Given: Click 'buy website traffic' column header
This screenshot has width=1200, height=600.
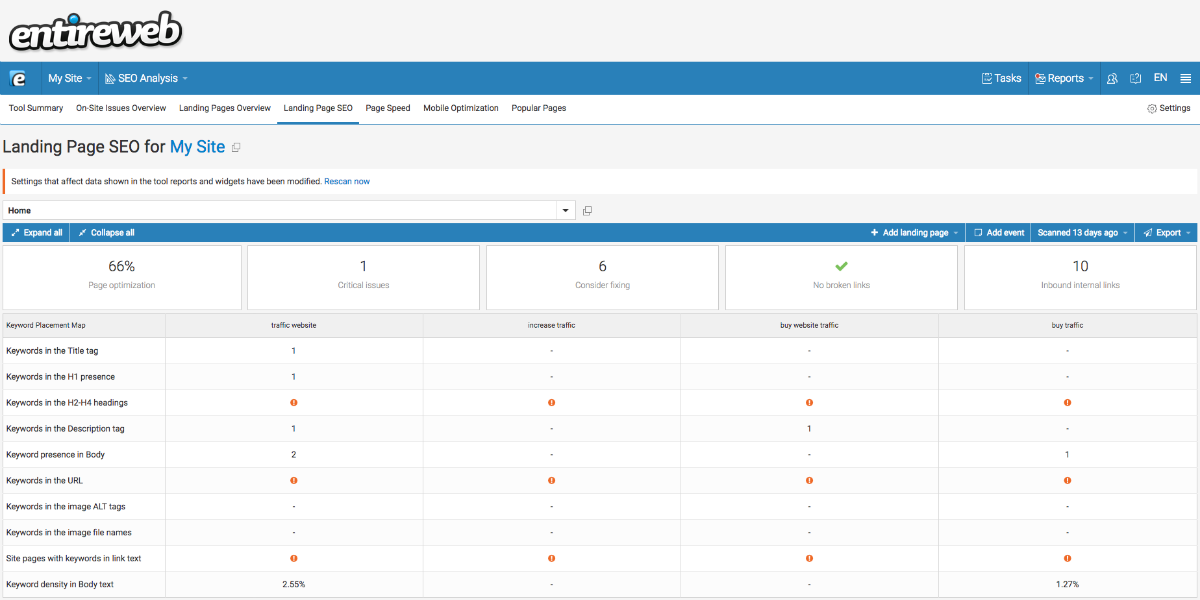Looking at the screenshot, I should [x=809, y=325].
